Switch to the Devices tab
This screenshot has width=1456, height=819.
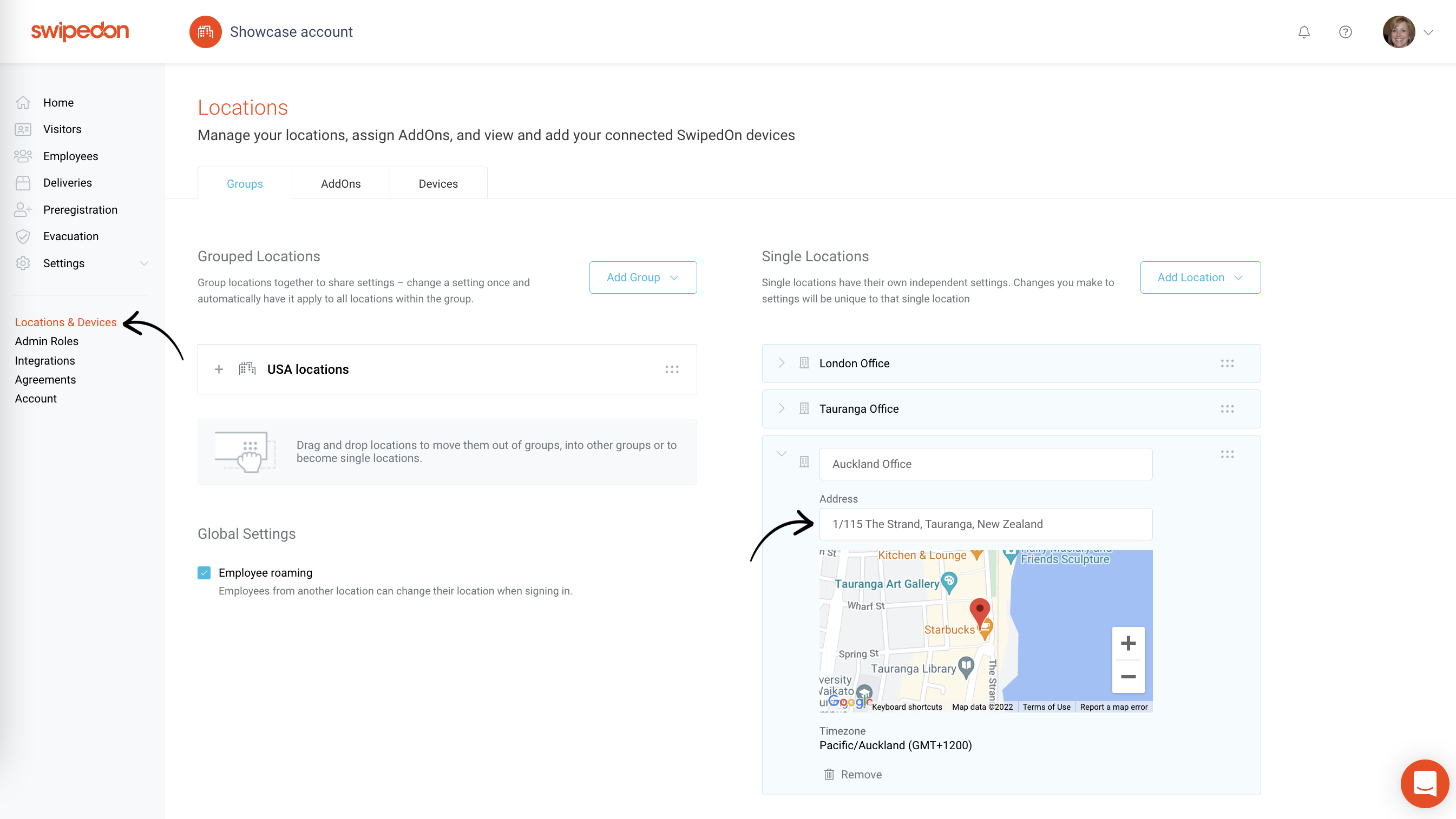point(438,183)
